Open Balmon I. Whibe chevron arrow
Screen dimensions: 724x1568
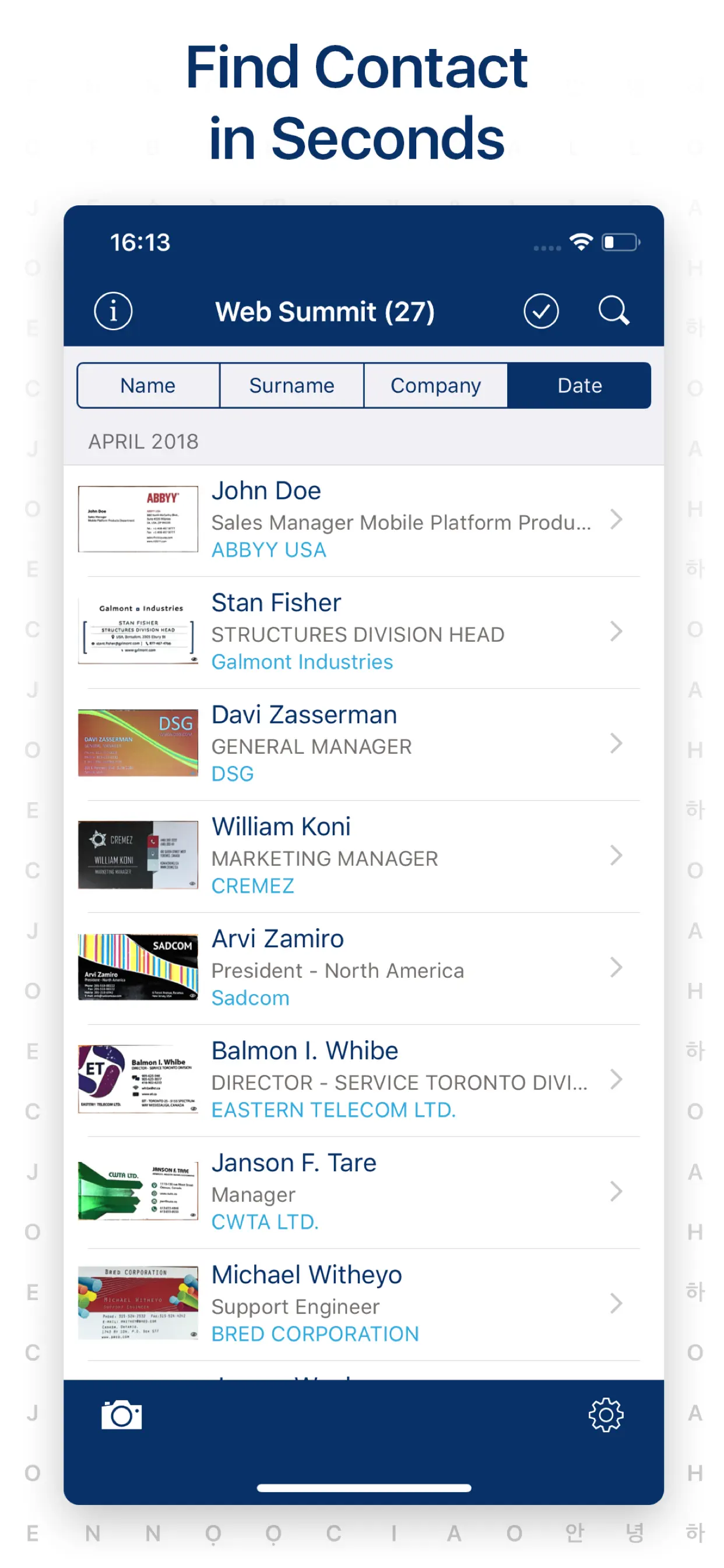point(616,1079)
